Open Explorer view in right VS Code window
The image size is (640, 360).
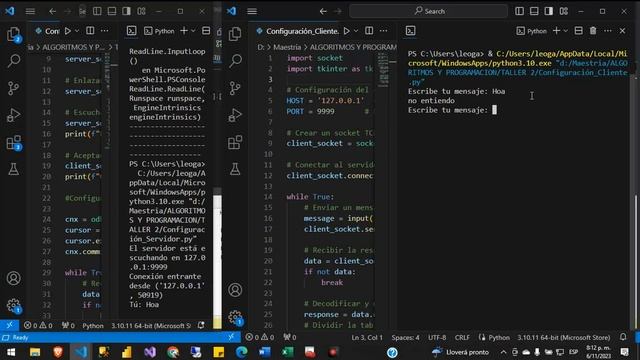tap(235, 34)
